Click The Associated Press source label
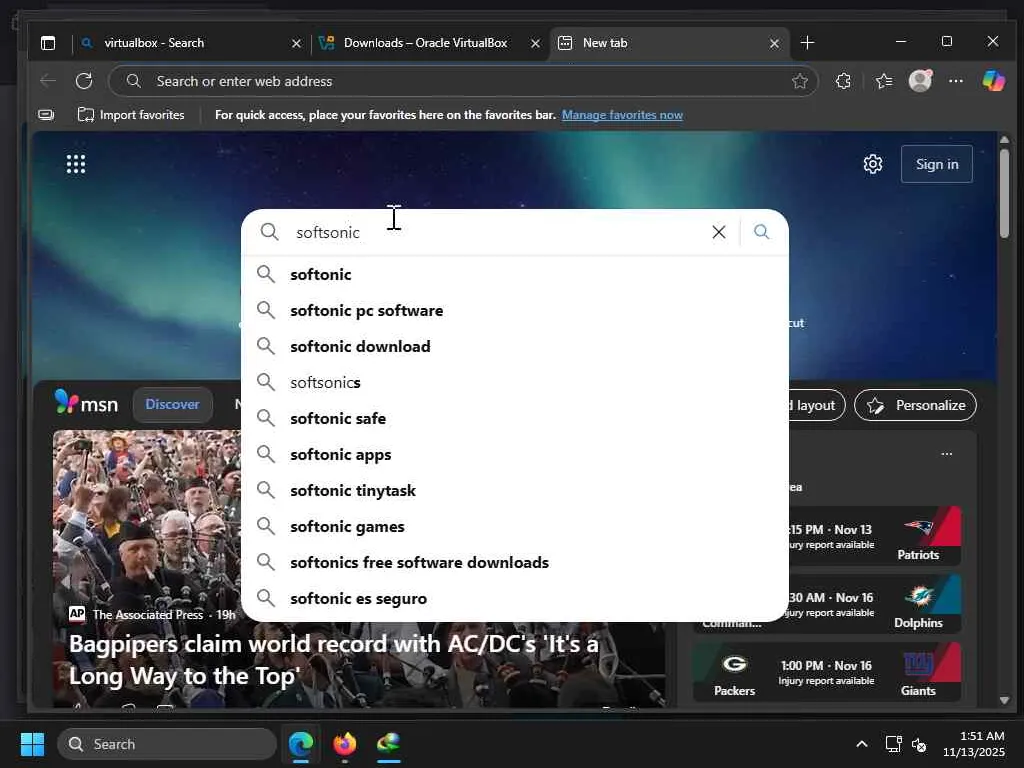 [148, 615]
